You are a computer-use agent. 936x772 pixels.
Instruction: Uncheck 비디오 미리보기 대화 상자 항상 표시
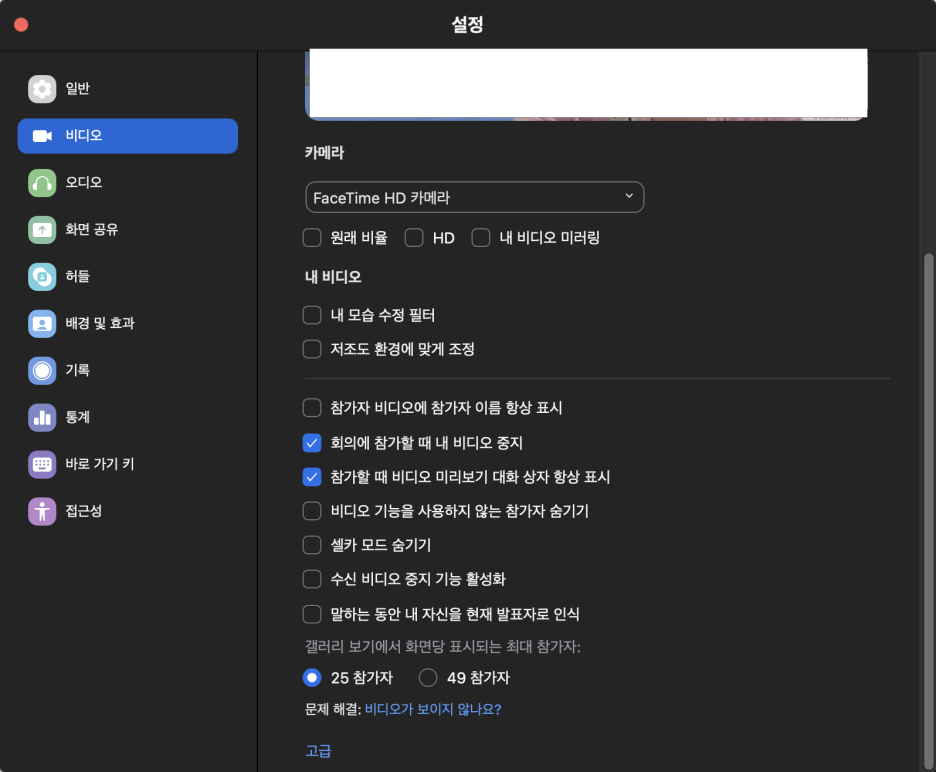point(312,477)
